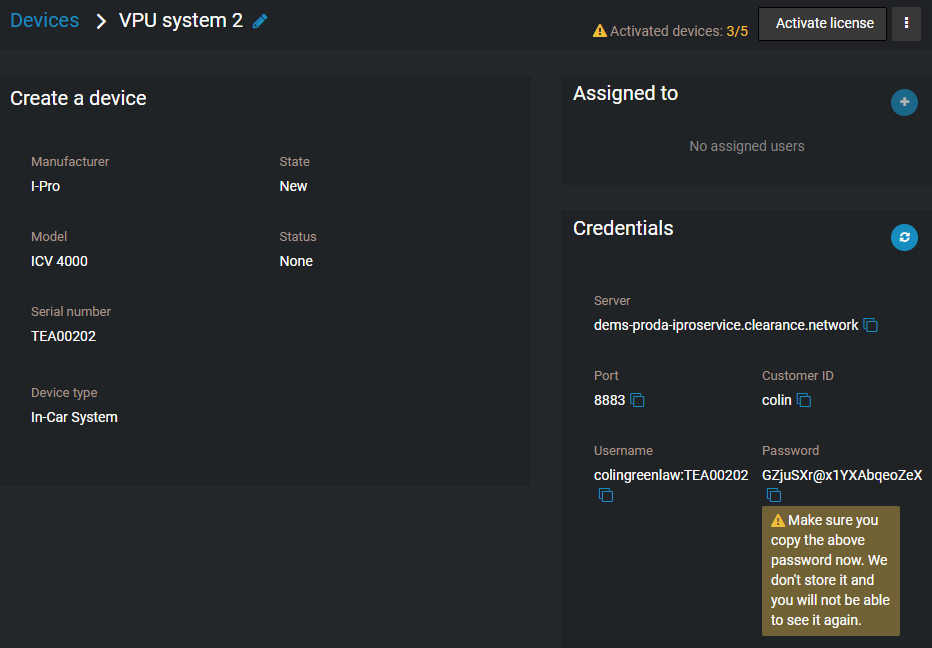Click the No assigned users message
This screenshot has width=932, height=648.
coord(747,146)
